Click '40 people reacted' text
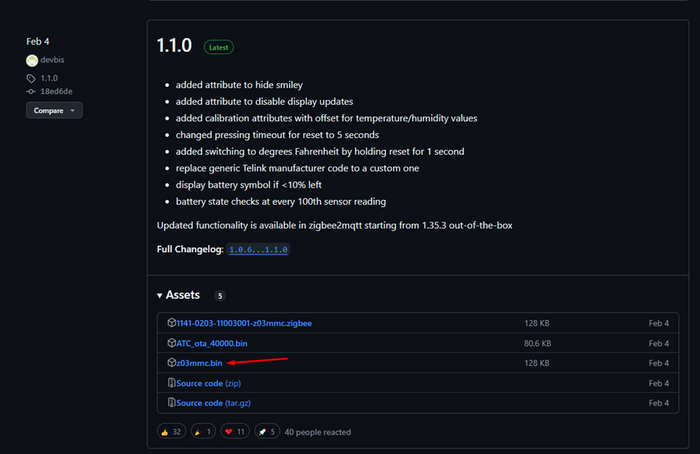 tap(317, 432)
